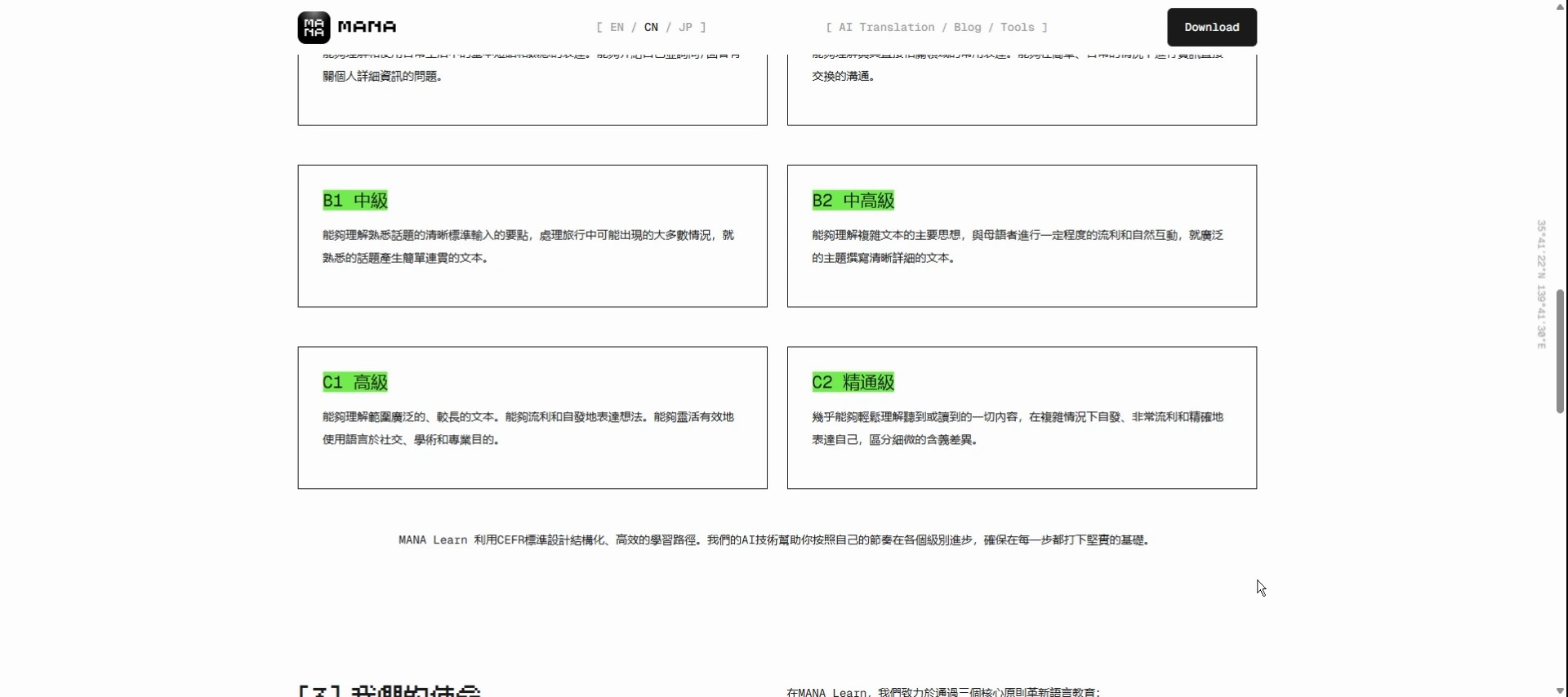This screenshot has height=697, width=1568.
Task: Select the B2 中高級 heading
Action: 853,200
